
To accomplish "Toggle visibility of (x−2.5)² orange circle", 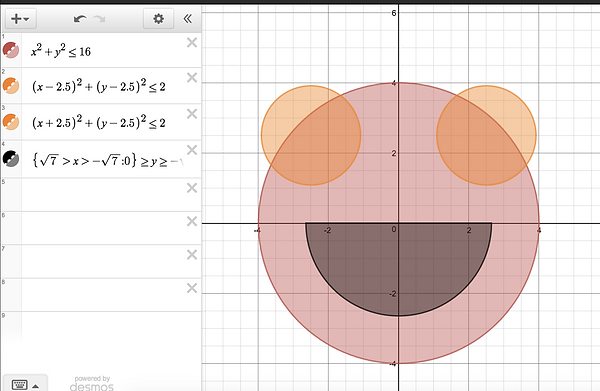I will tap(11, 86).
